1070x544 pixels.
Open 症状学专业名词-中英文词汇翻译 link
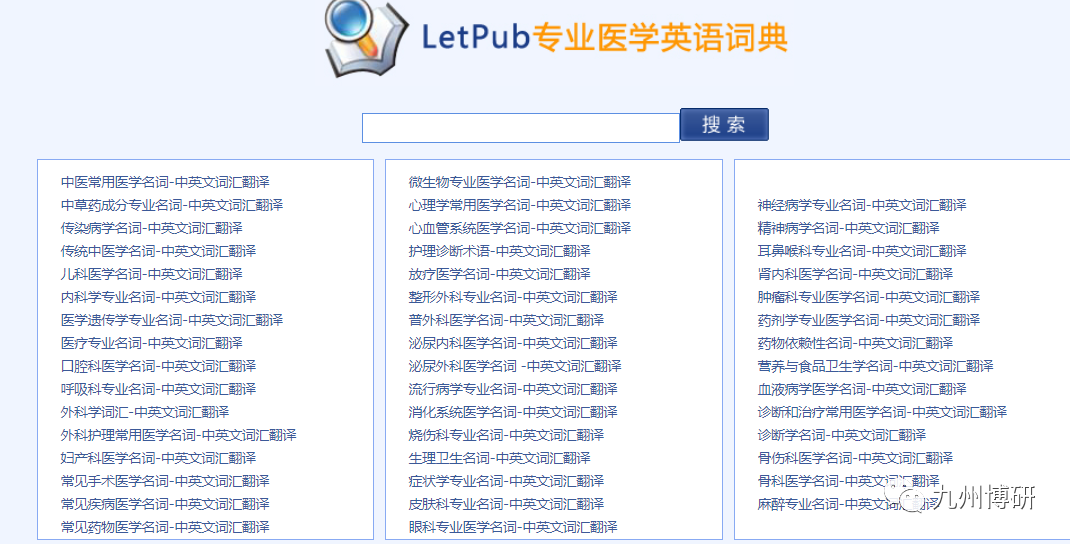(x=506, y=481)
